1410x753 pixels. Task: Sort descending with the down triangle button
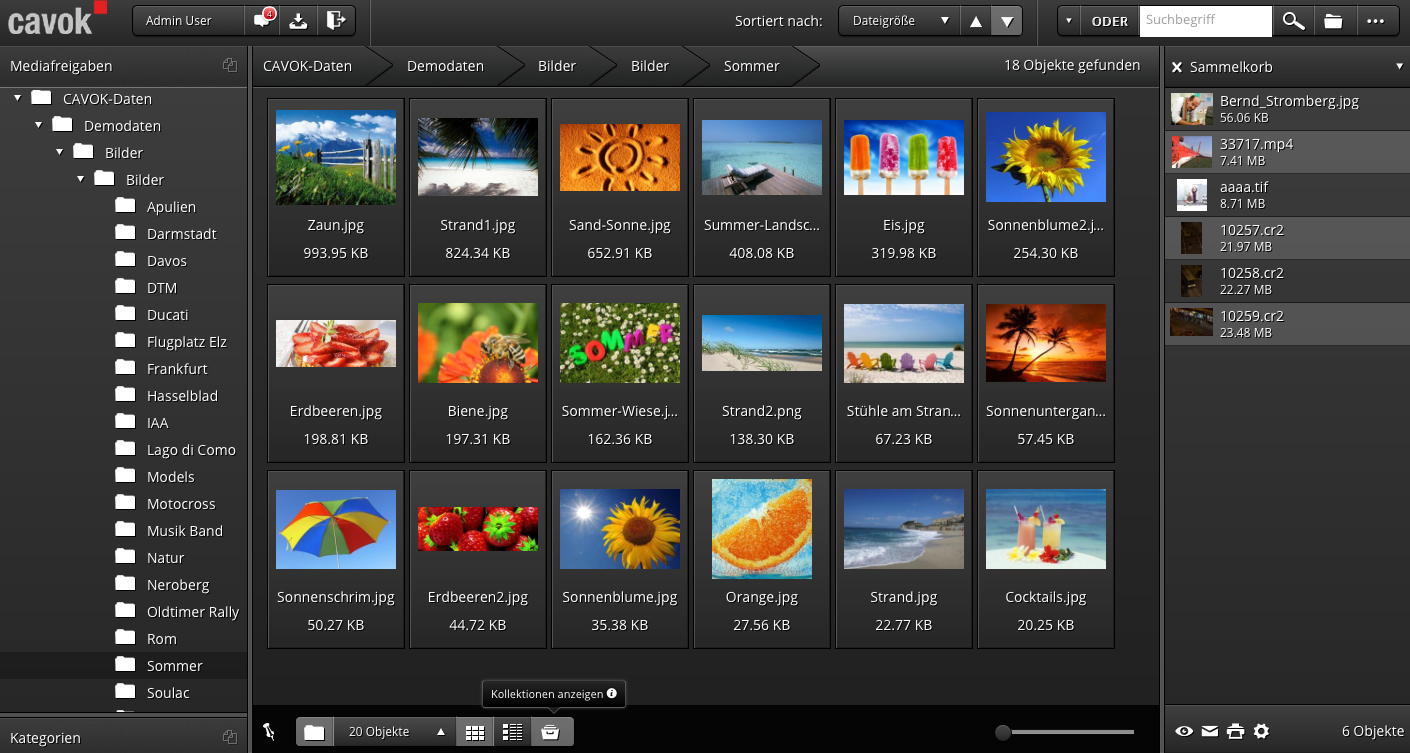coord(1008,21)
